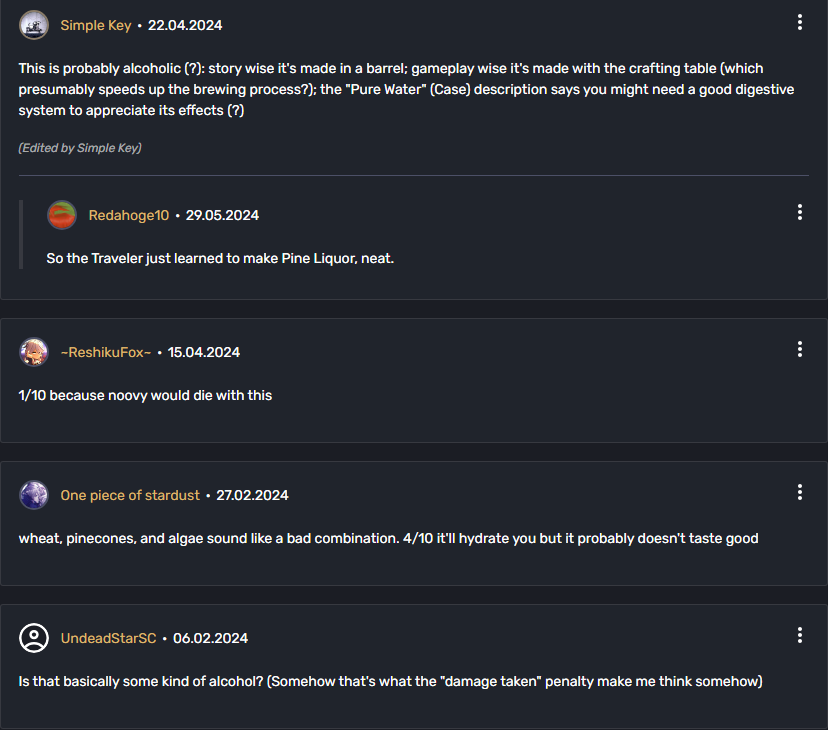
Task: Visit Simple Key username link
Action: pos(96,25)
